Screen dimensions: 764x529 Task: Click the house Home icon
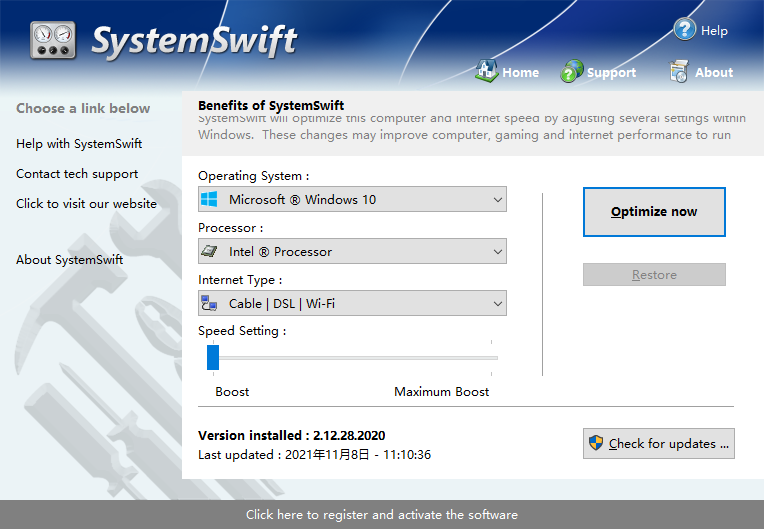486,71
